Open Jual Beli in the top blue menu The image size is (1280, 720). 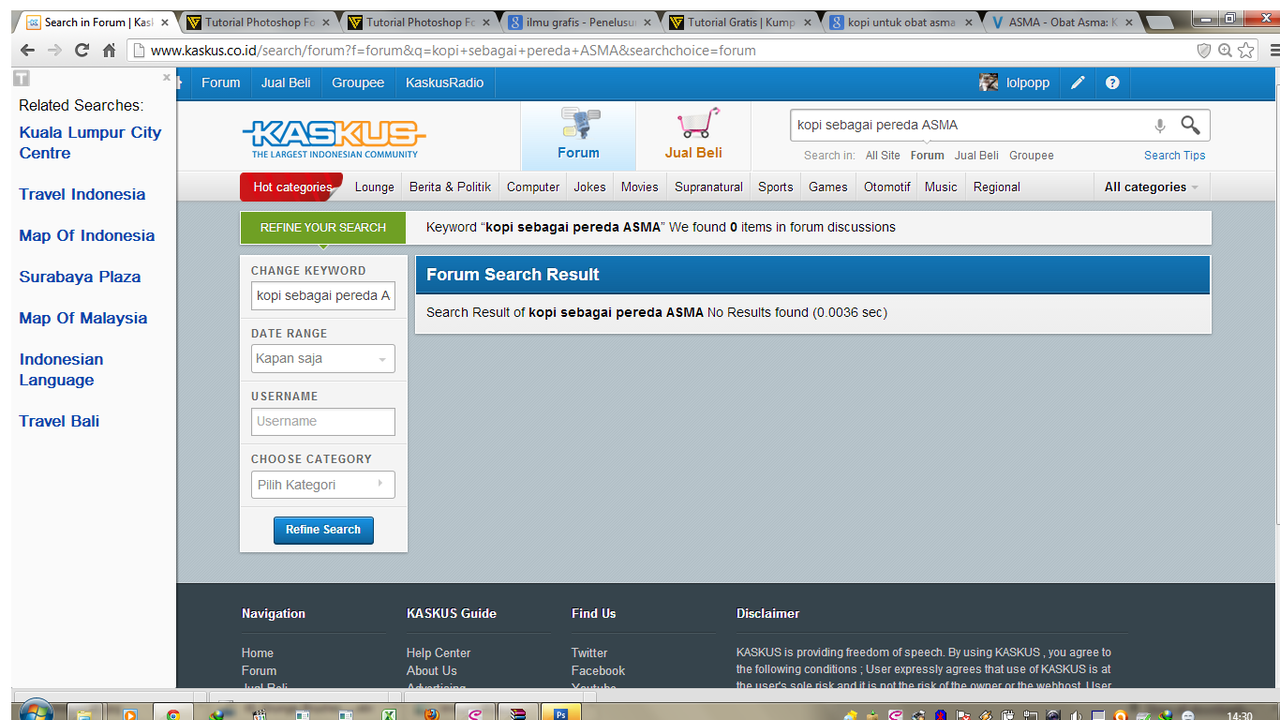pyautogui.click(x=286, y=83)
